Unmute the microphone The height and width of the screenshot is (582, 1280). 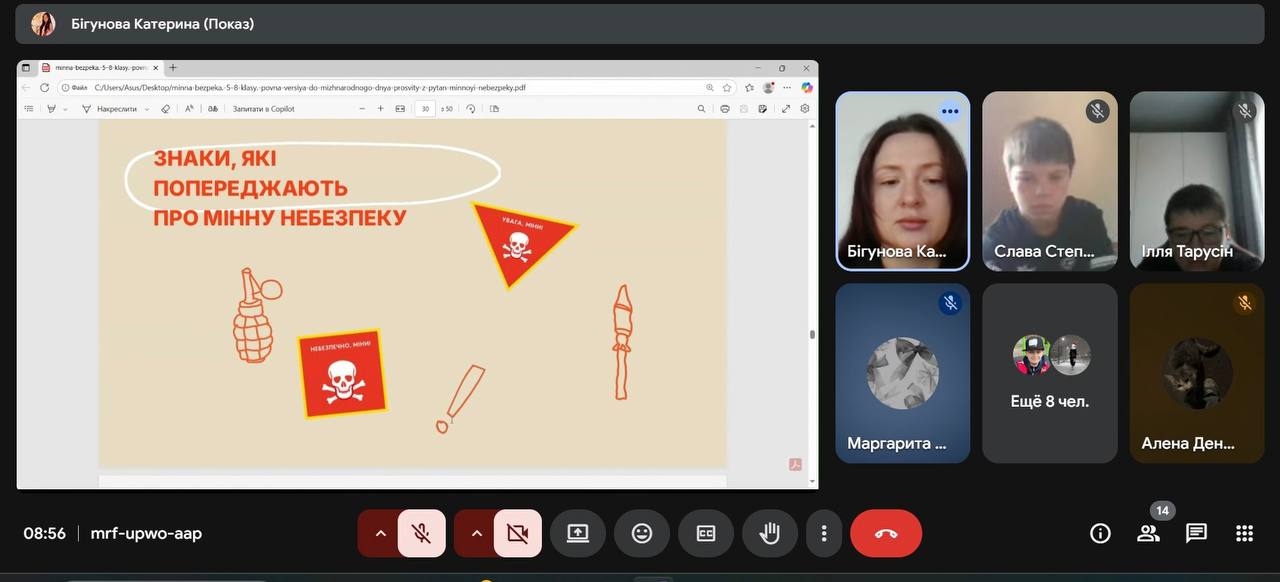click(x=421, y=533)
